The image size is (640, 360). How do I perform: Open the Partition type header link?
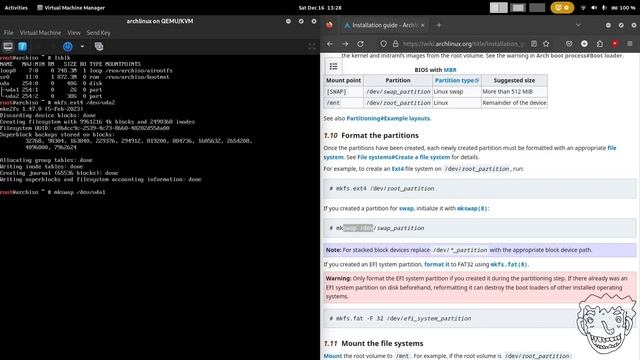pos(457,80)
